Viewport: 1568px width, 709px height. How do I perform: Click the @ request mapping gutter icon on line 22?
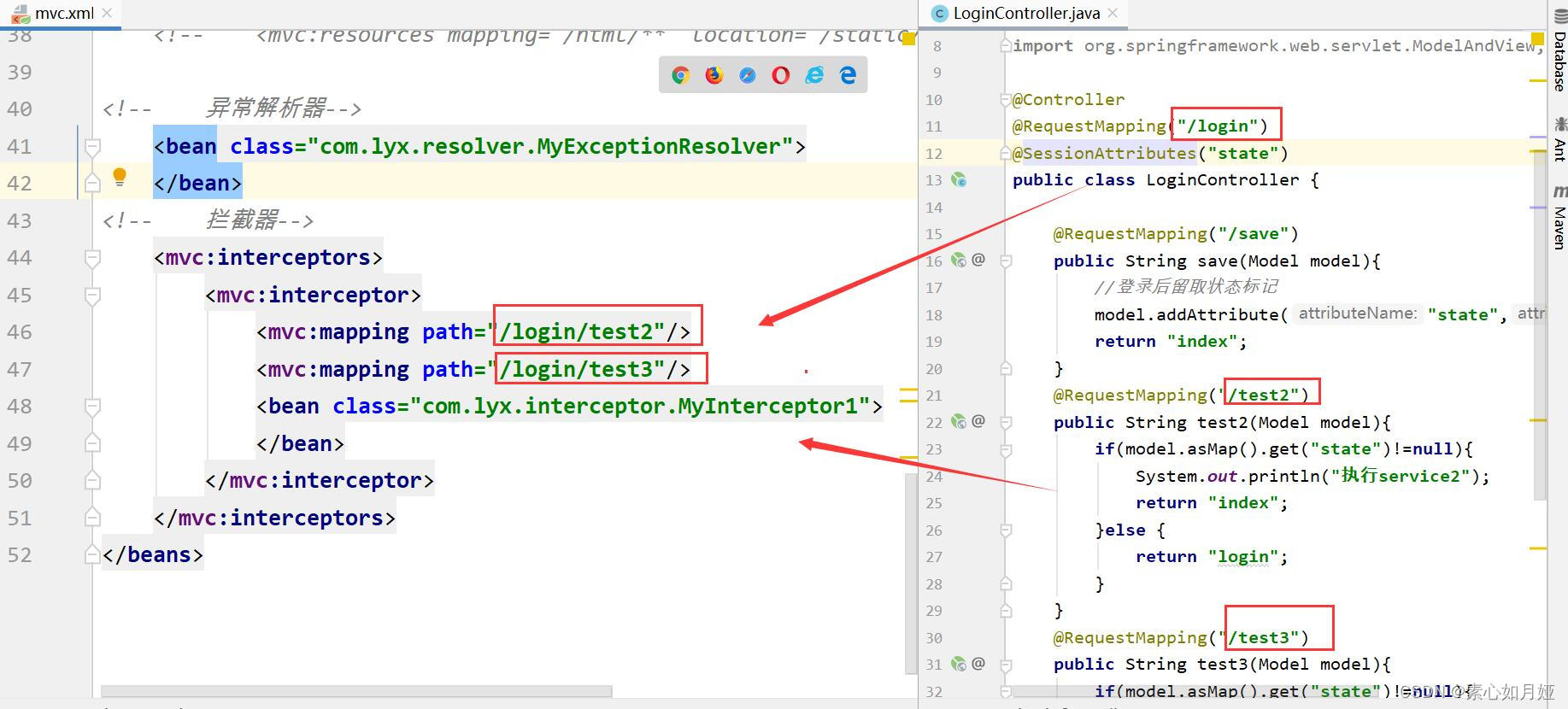978,421
